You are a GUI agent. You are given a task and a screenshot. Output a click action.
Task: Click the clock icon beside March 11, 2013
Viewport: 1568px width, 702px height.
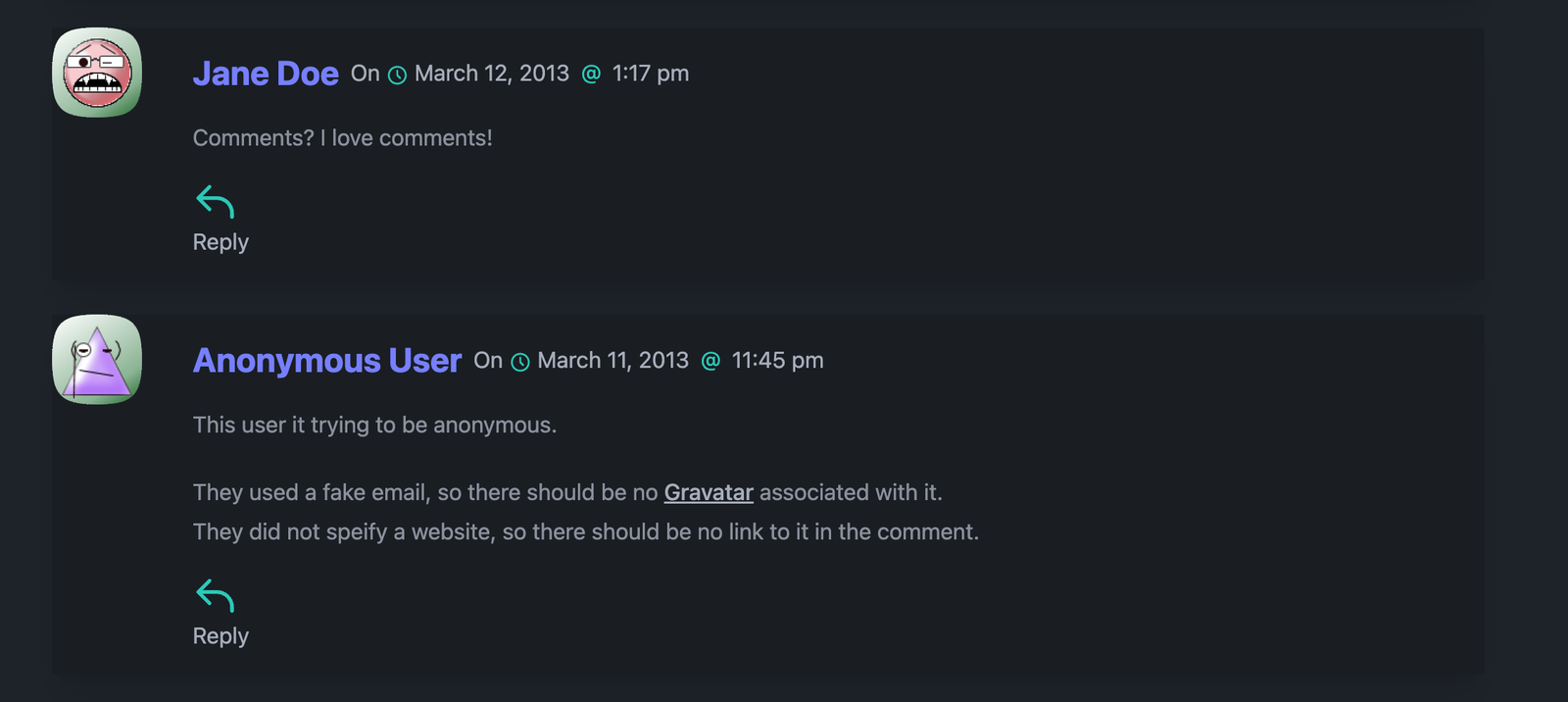tap(519, 361)
